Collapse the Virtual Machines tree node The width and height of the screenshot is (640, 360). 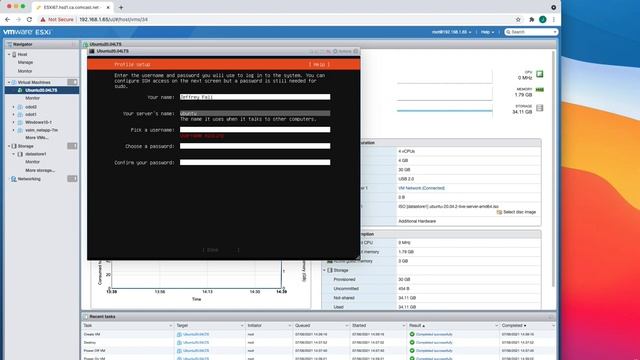coord(9,82)
